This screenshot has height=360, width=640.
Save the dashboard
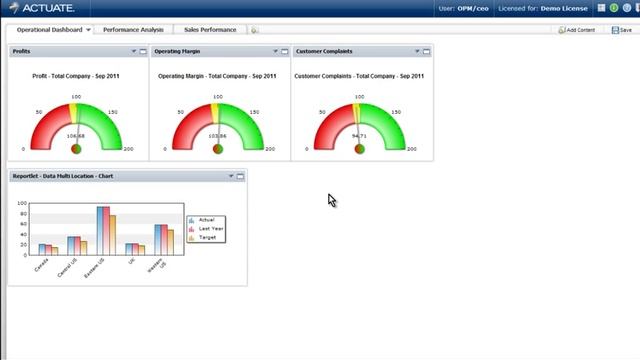[622, 30]
